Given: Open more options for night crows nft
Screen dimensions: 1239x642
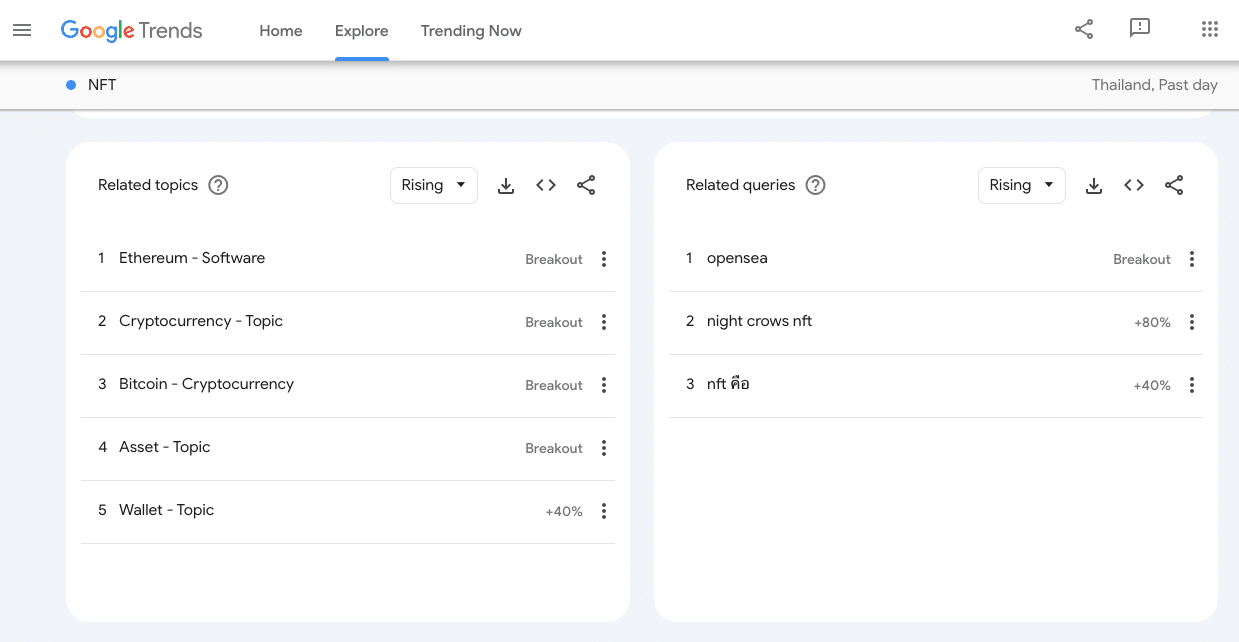Looking at the screenshot, I should click(x=1192, y=322).
